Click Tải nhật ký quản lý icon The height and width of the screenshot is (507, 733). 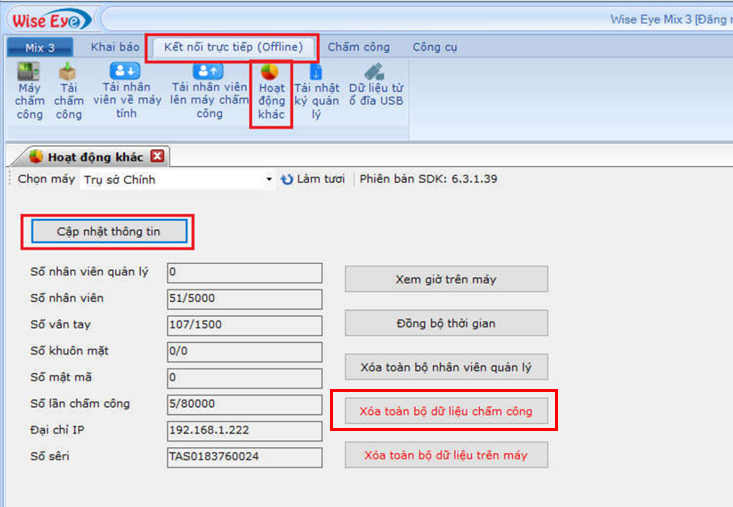(316, 72)
